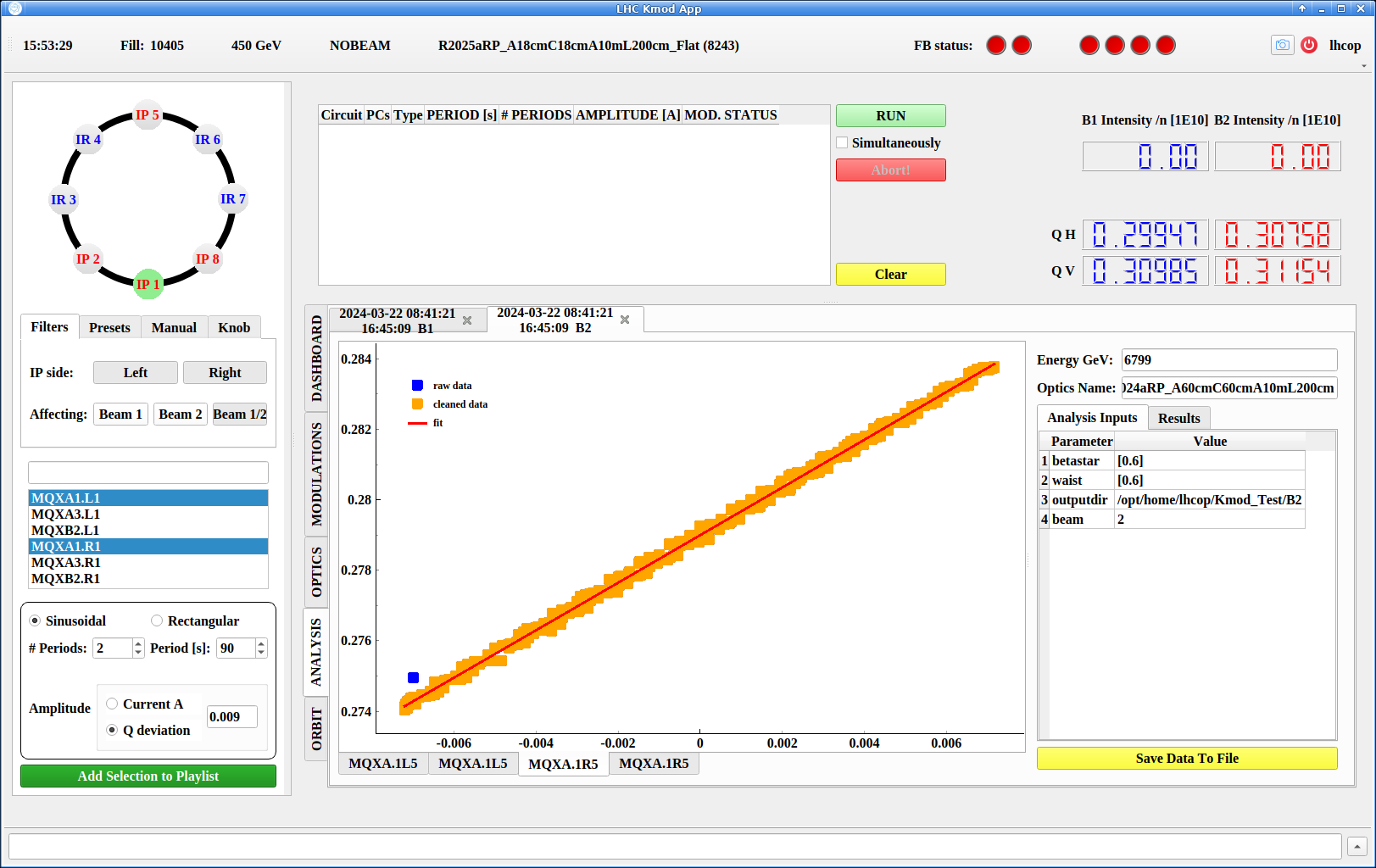This screenshot has height=868, width=1376.
Task: Click the bottom log message field
Action: click(x=675, y=846)
